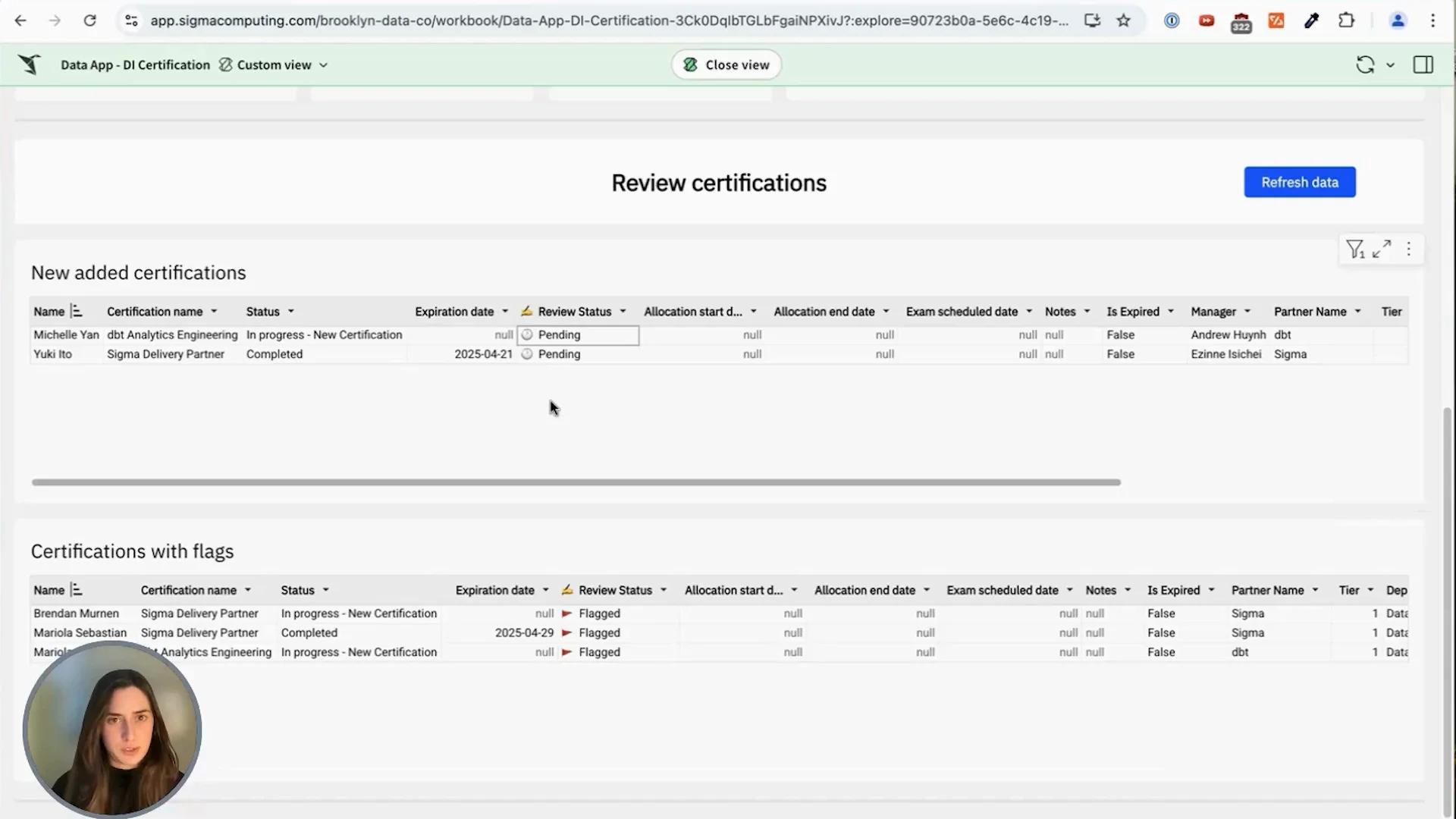Open the 1Password extension icon

1172,20
